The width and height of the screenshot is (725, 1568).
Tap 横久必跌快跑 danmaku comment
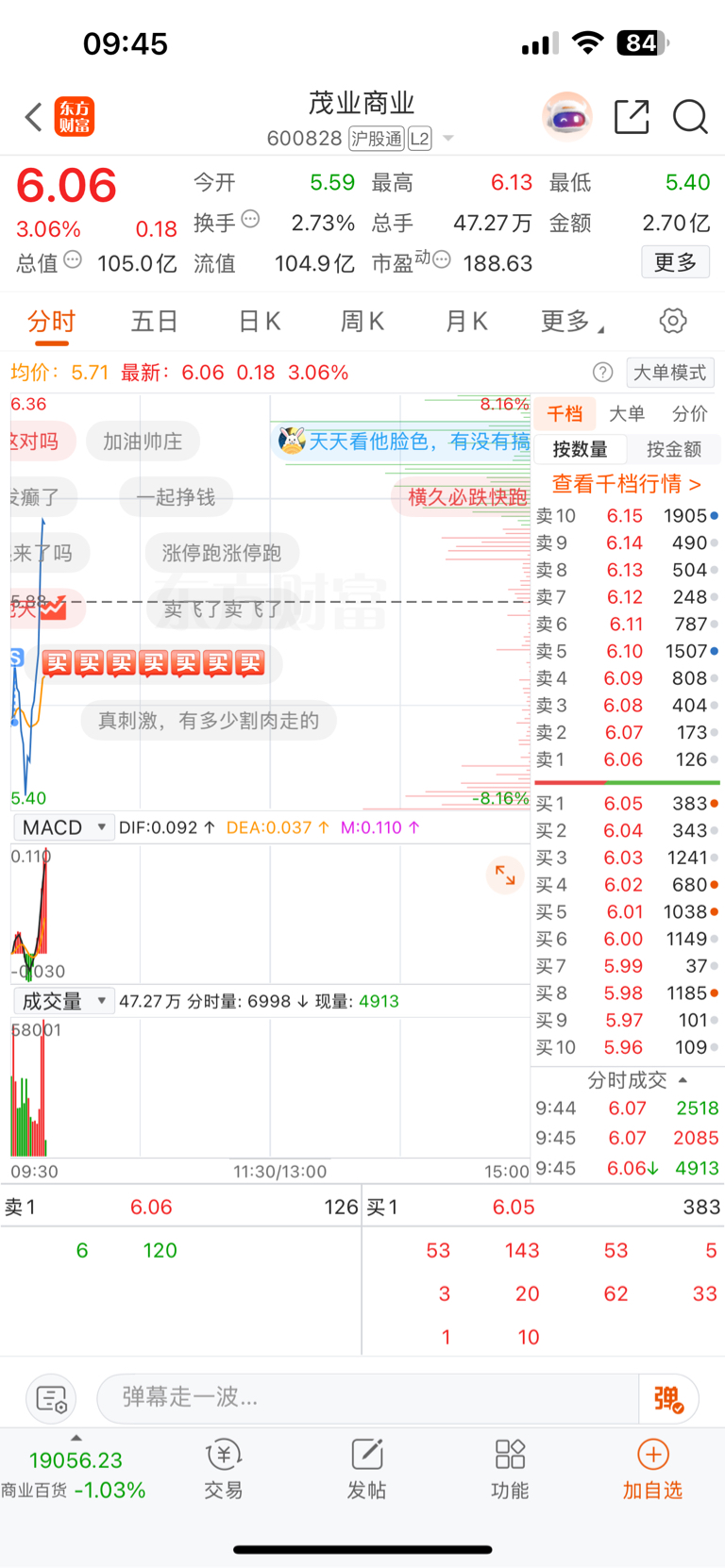point(463,497)
